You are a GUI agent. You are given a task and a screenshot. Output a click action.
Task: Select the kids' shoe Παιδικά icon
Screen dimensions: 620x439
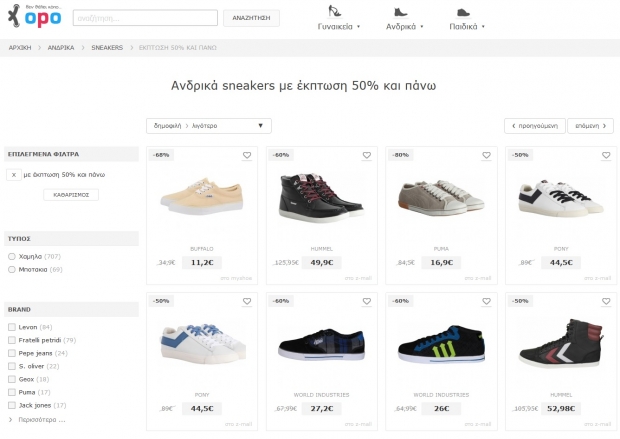pos(463,13)
